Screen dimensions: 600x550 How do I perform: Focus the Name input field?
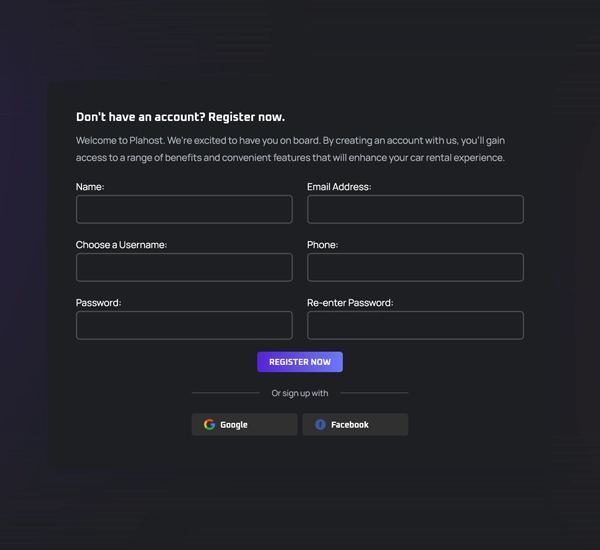pyautogui.click(x=184, y=209)
